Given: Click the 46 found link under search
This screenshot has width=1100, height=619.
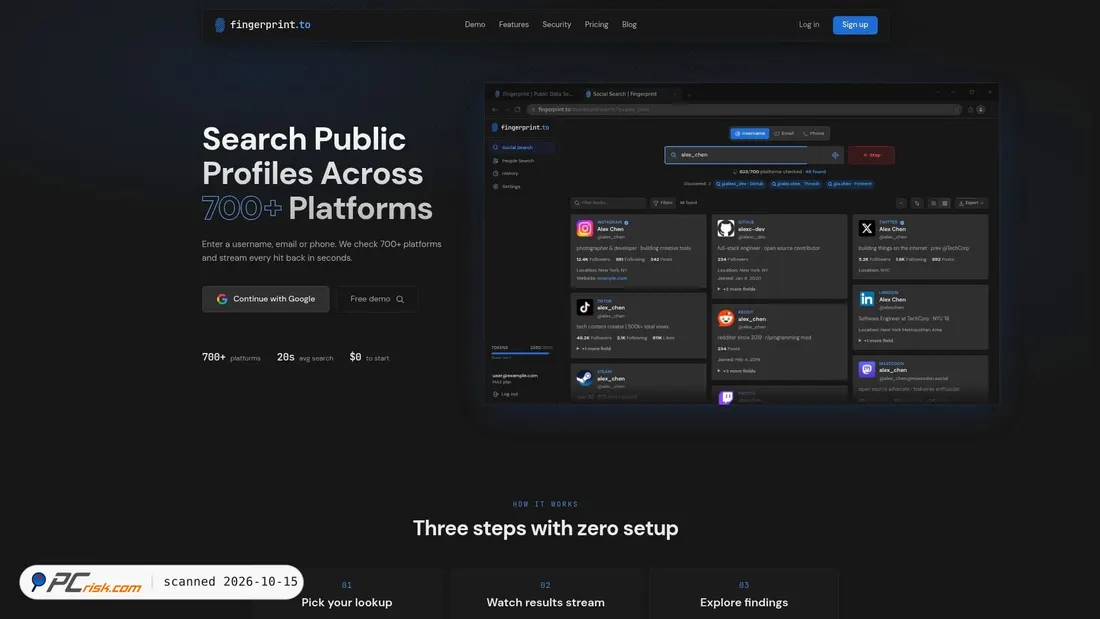Looking at the screenshot, I should [815, 172].
